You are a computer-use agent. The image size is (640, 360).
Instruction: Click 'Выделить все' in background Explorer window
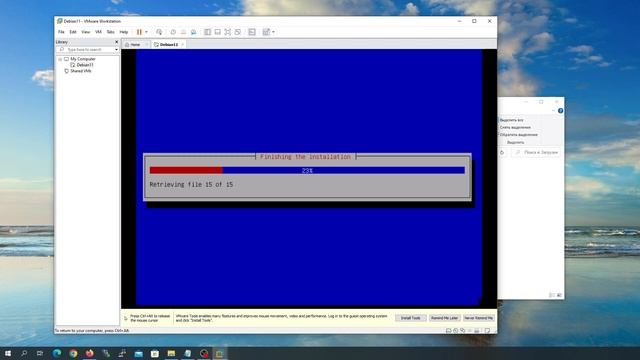point(511,120)
